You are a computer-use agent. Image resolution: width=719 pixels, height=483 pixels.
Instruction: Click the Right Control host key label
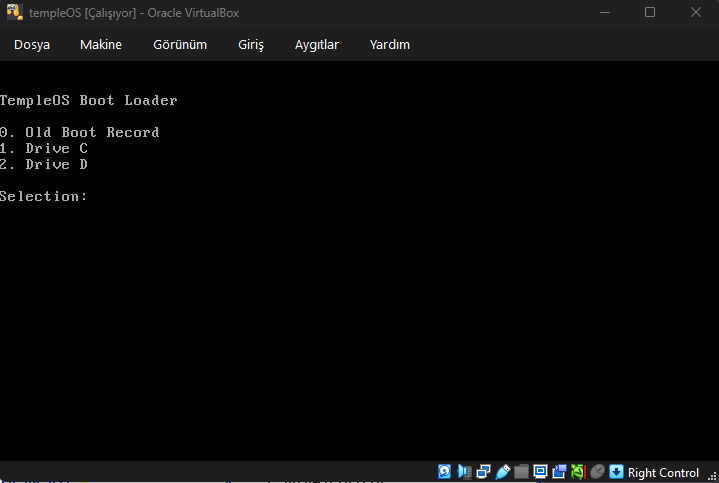click(x=663, y=472)
